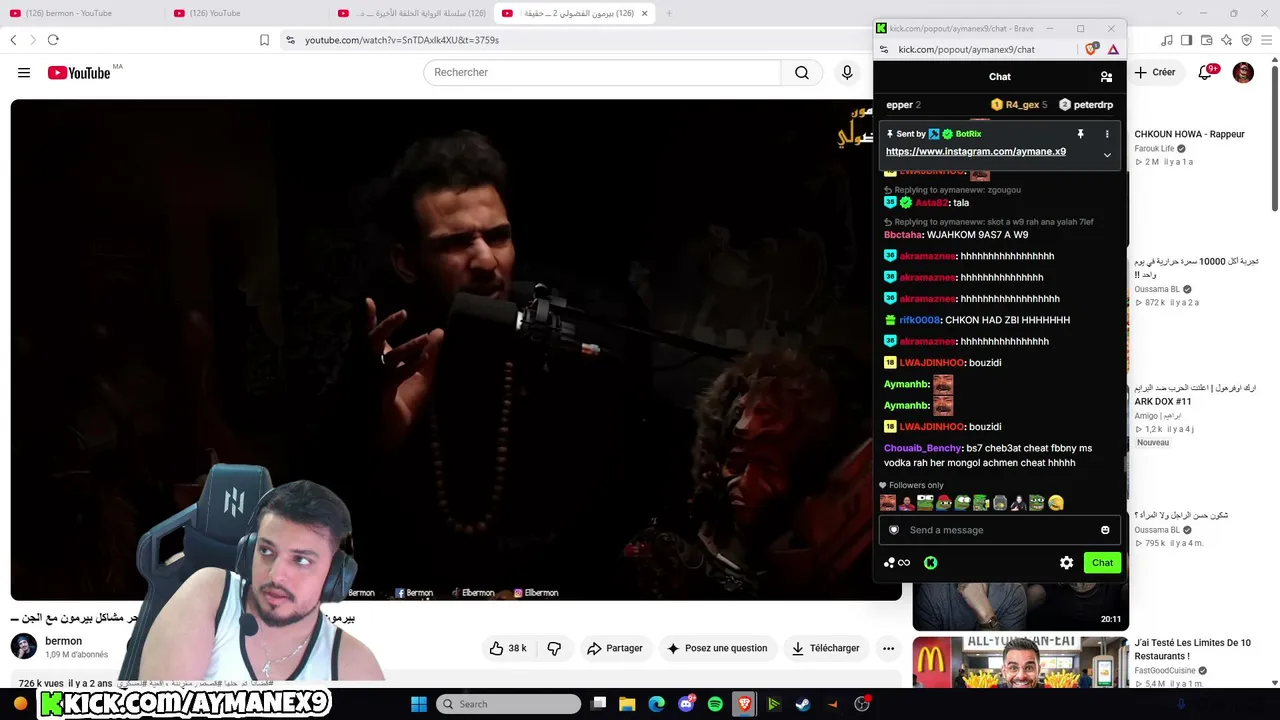Open the instagram.com/aymane.x9 link
Viewport: 1280px width, 720px height.
click(x=976, y=152)
